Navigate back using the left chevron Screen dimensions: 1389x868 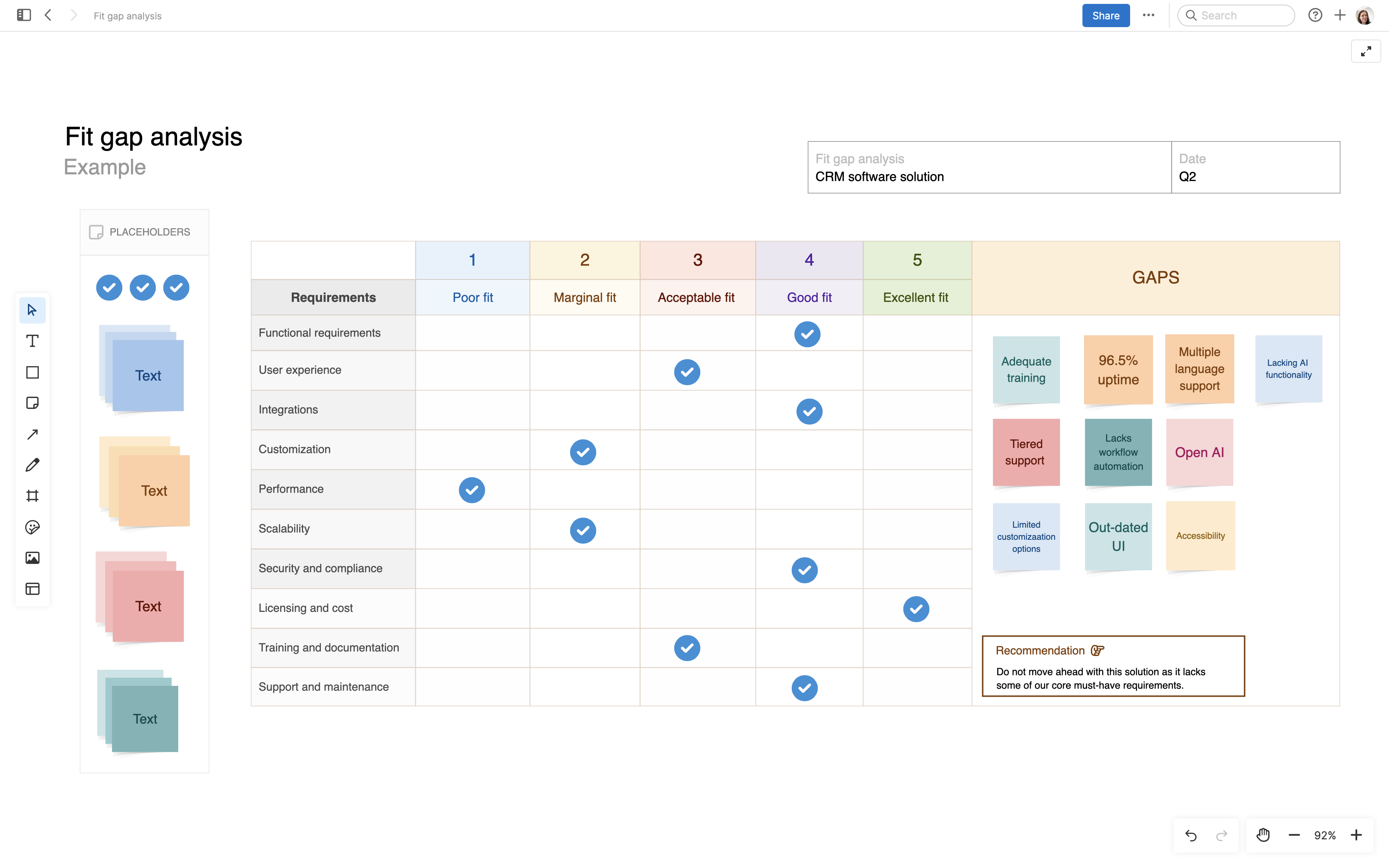pyautogui.click(x=48, y=15)
